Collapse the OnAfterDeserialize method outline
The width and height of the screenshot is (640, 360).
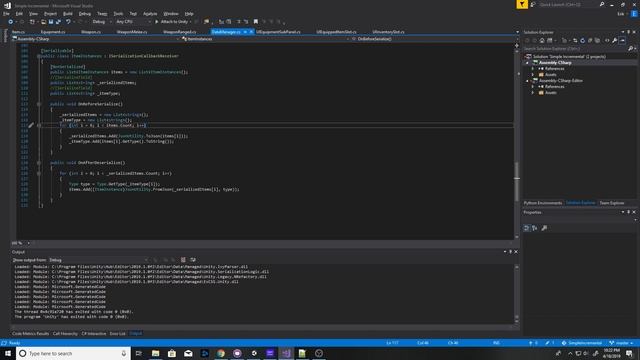(x=39, y=162)
